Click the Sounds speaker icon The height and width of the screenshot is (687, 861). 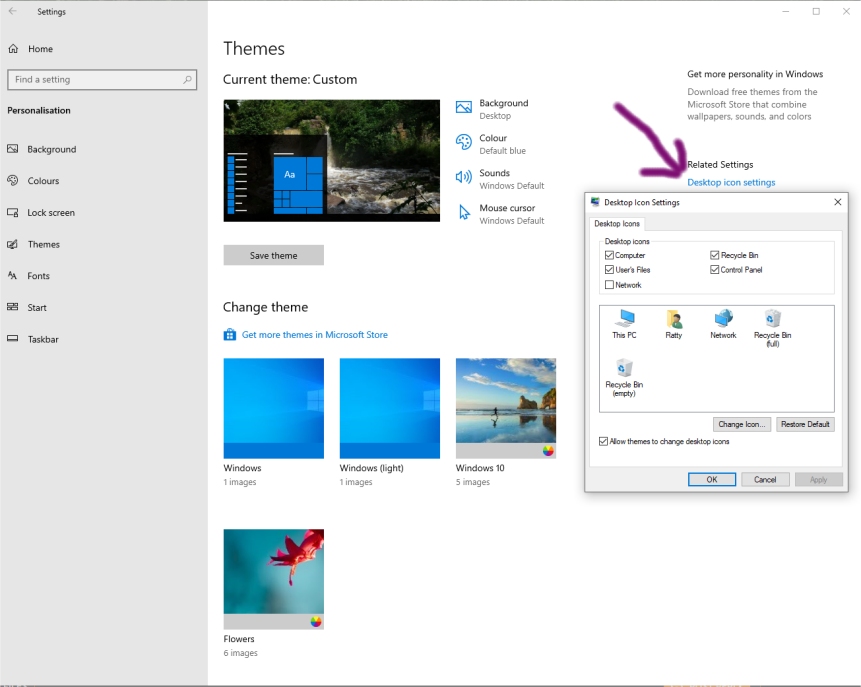(x=463, y=177)
